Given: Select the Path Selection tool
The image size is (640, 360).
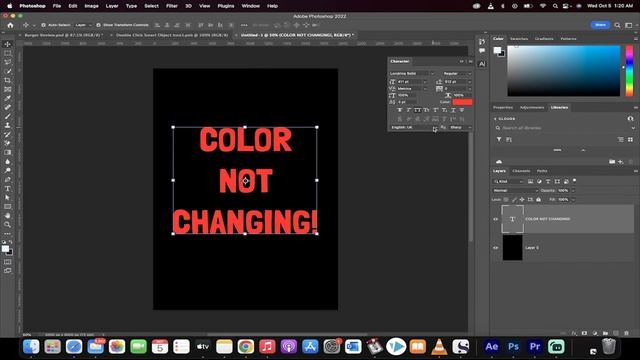Looking at the screenshot, I should pyautogui.click(x=7, y=198).
